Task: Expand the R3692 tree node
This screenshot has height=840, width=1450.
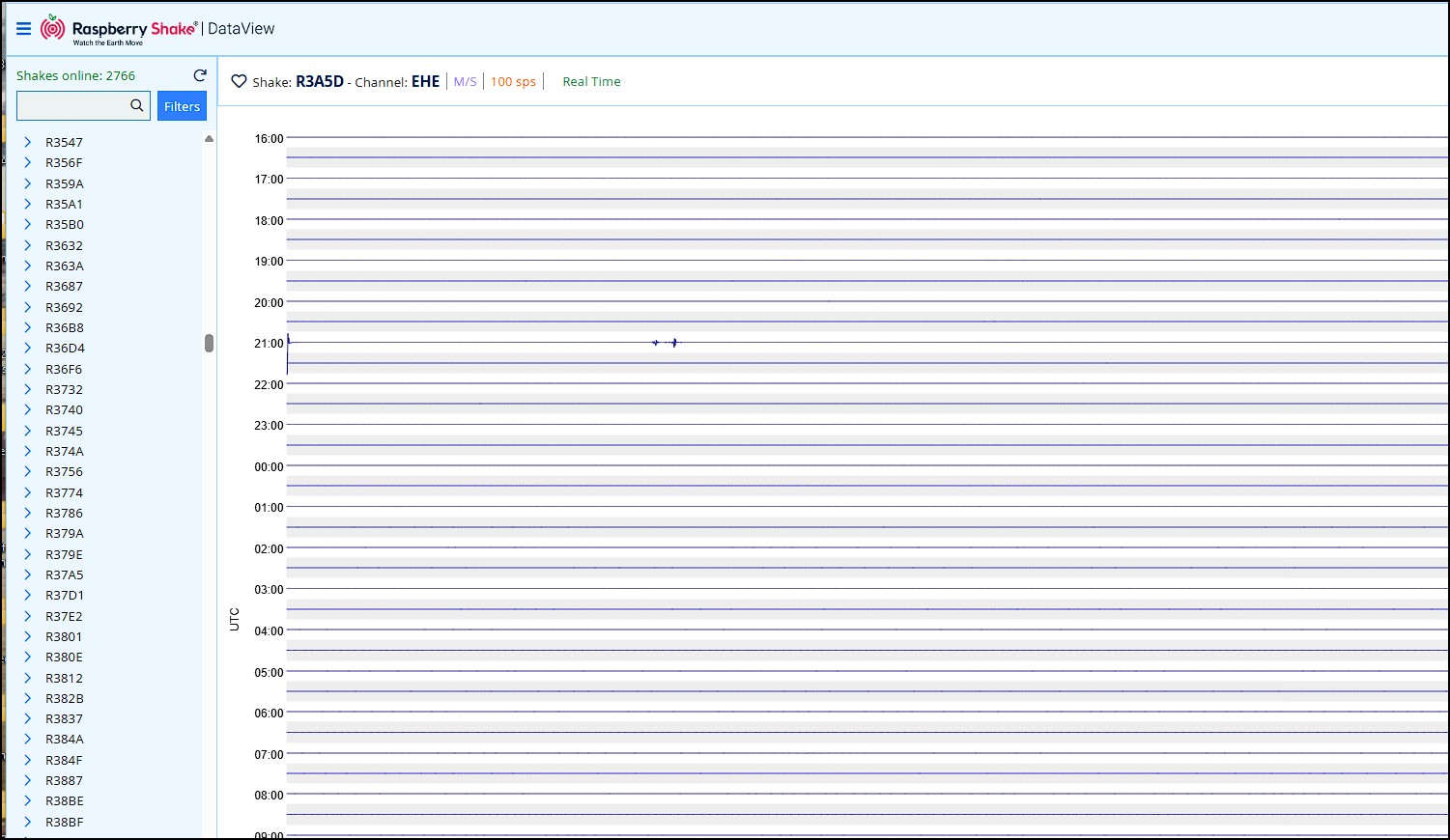Action: [28, 307]
